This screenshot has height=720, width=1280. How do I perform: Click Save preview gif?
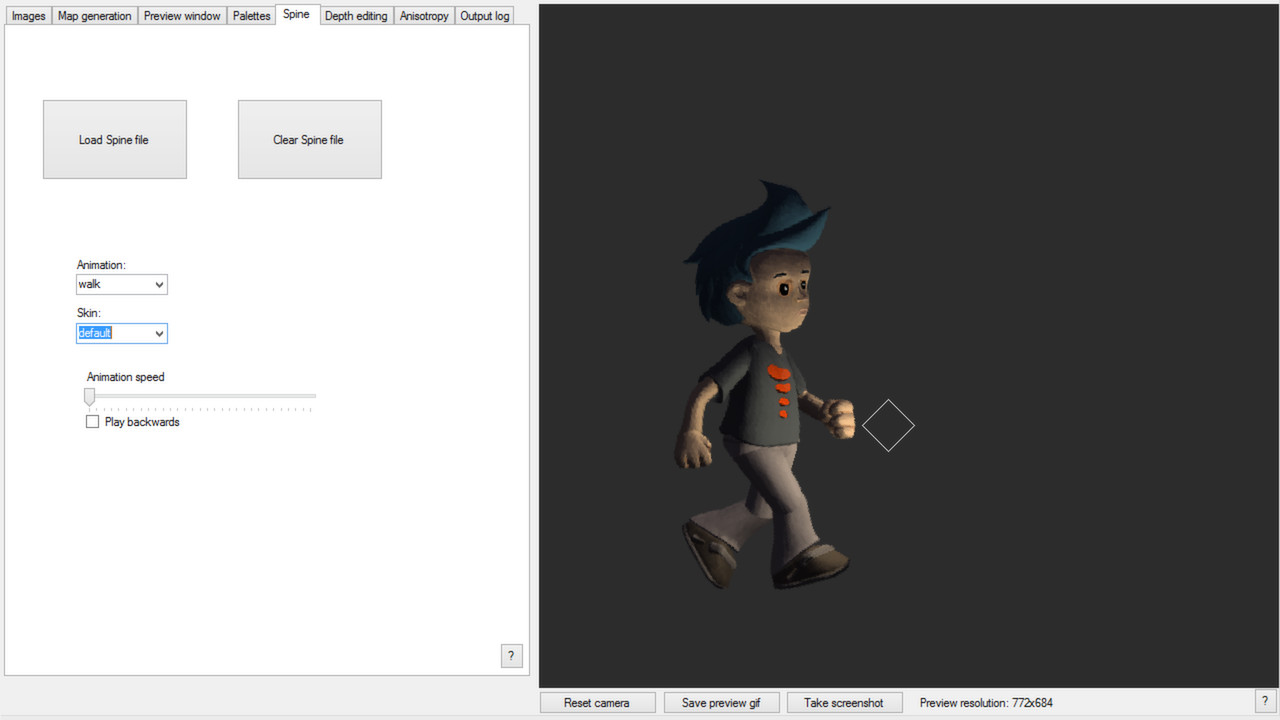coord(721,702)
